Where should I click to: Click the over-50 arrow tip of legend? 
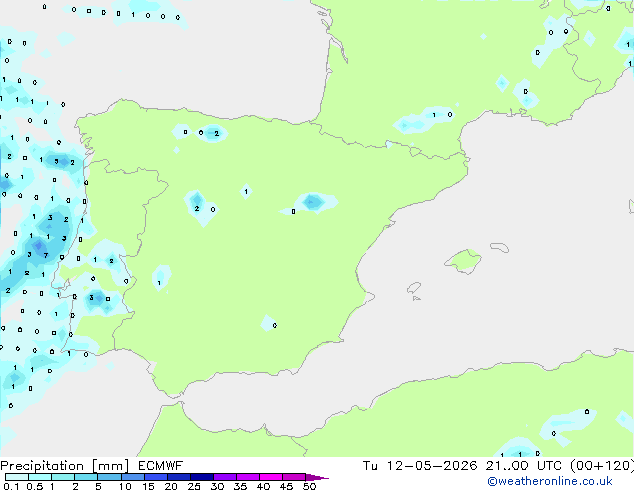tap(317, 477)
